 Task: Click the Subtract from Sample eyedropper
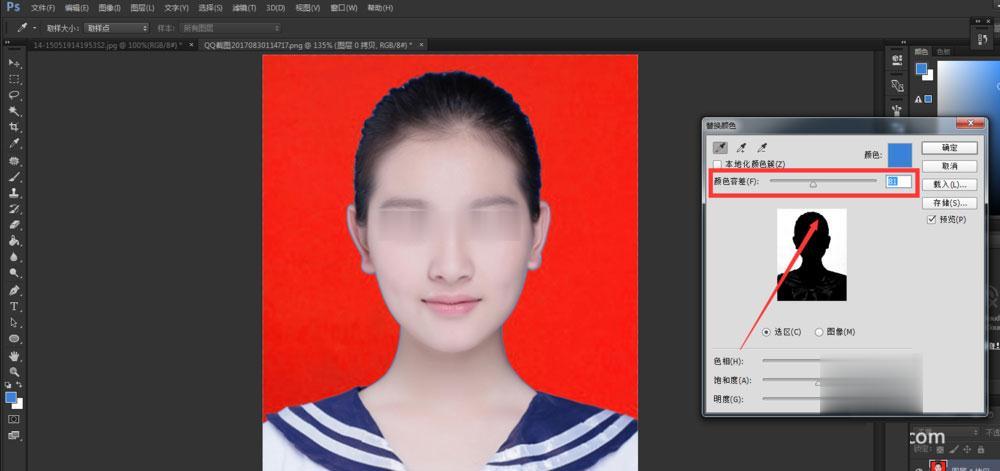point(761,149)
